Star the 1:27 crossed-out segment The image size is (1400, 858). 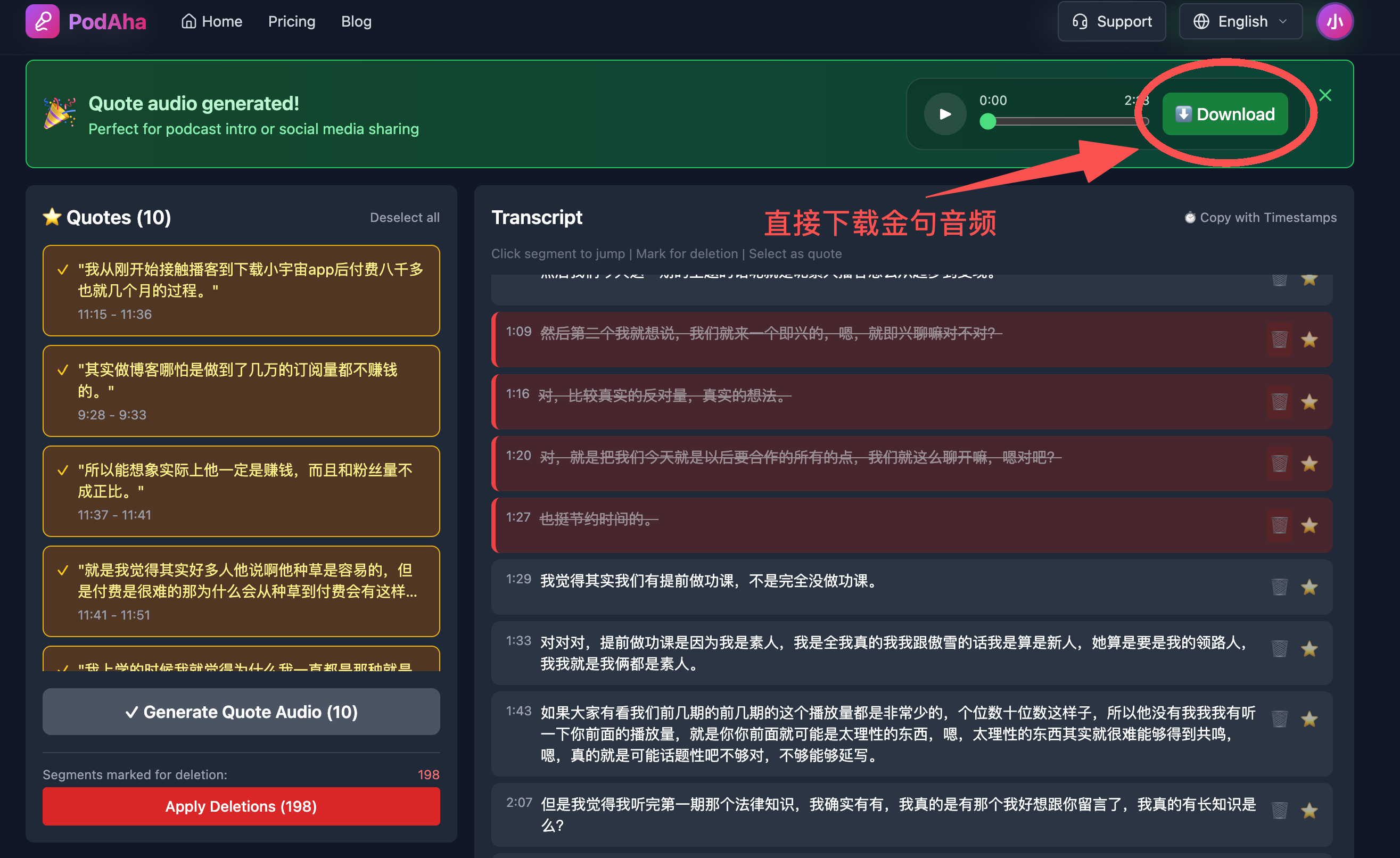point(1309,525)
